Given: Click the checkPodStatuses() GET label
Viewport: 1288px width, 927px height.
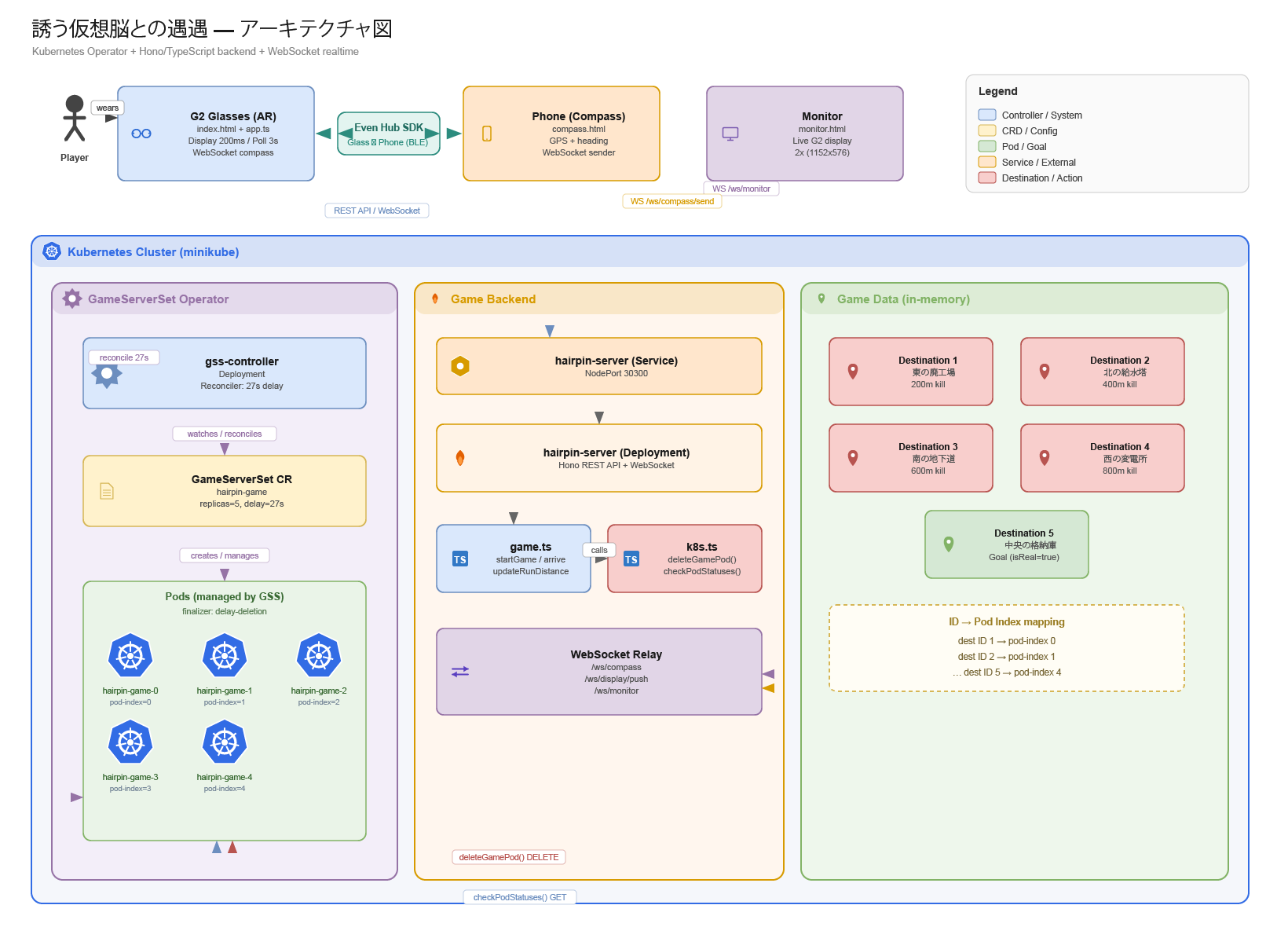Looking at the screenshot, I should (x=520, y=897).
